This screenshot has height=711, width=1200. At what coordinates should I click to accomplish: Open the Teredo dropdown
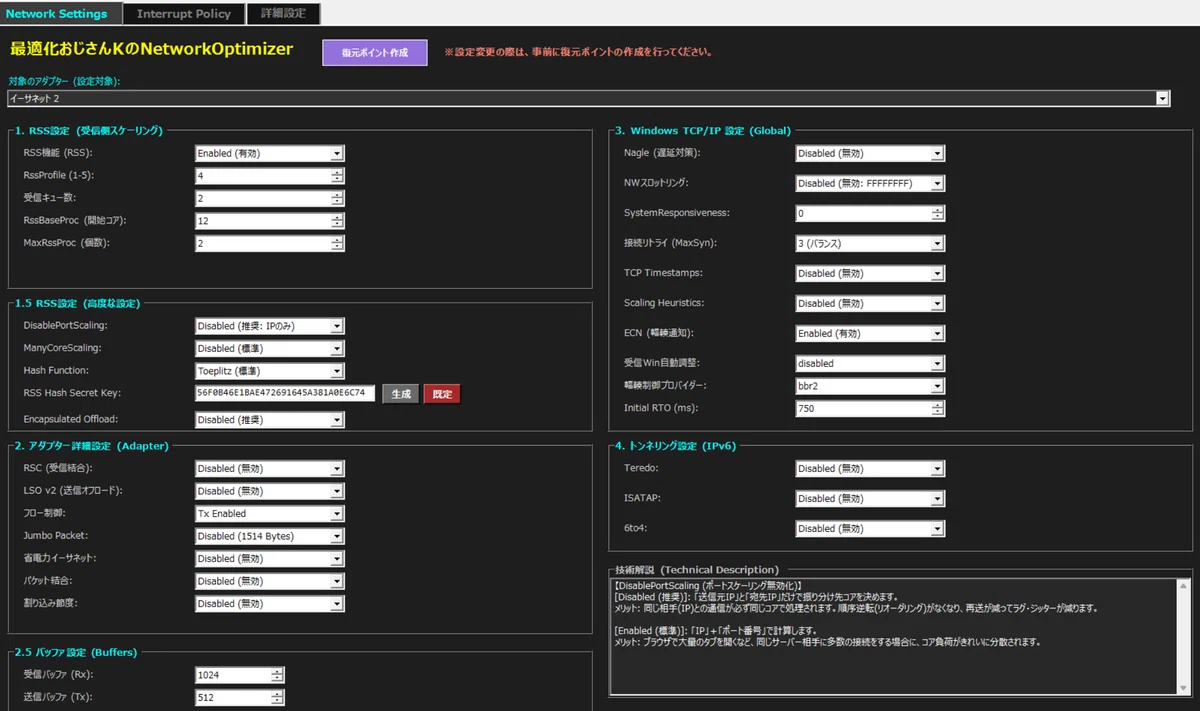tap(870, 468)
